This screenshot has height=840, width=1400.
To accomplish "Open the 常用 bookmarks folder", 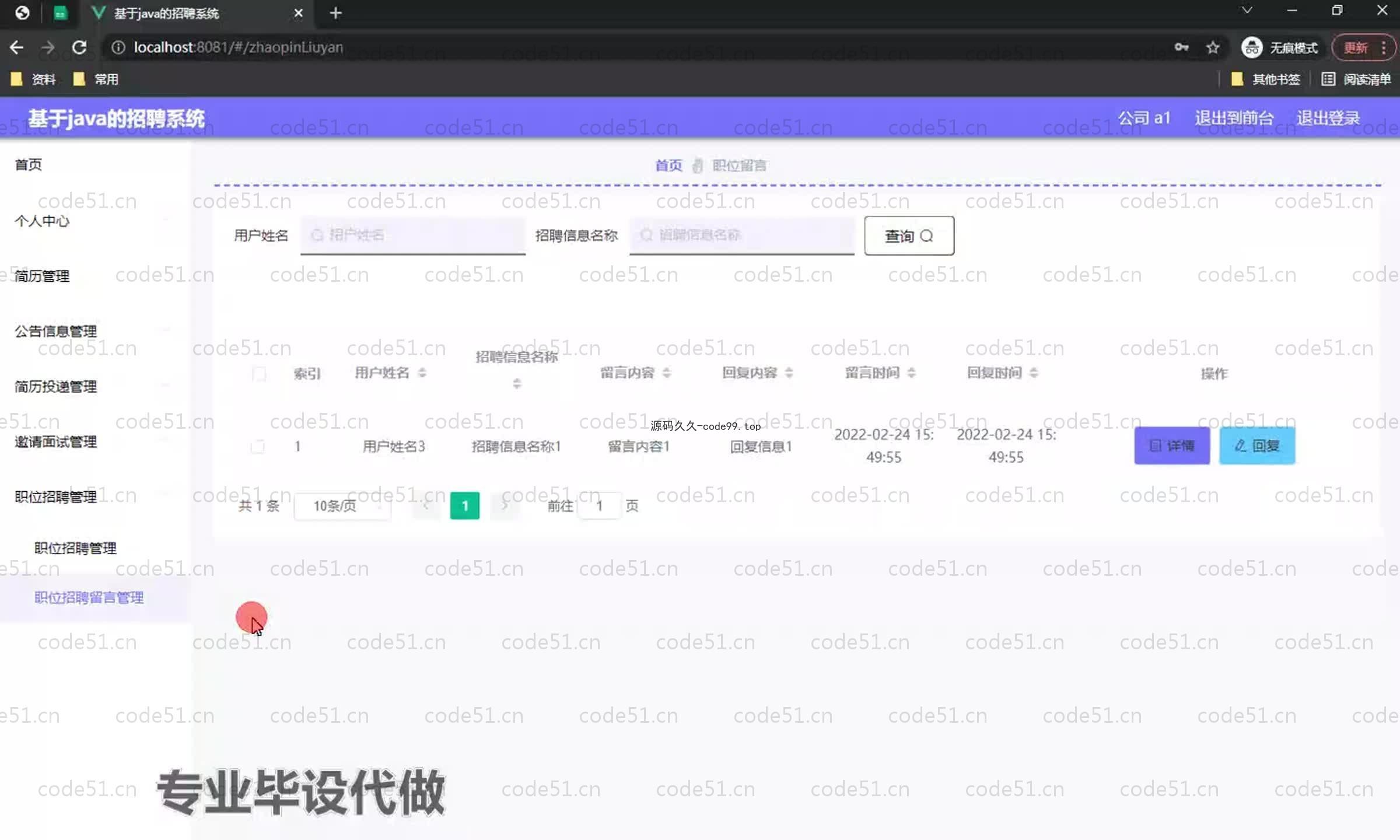I will (x=96, y=79).
